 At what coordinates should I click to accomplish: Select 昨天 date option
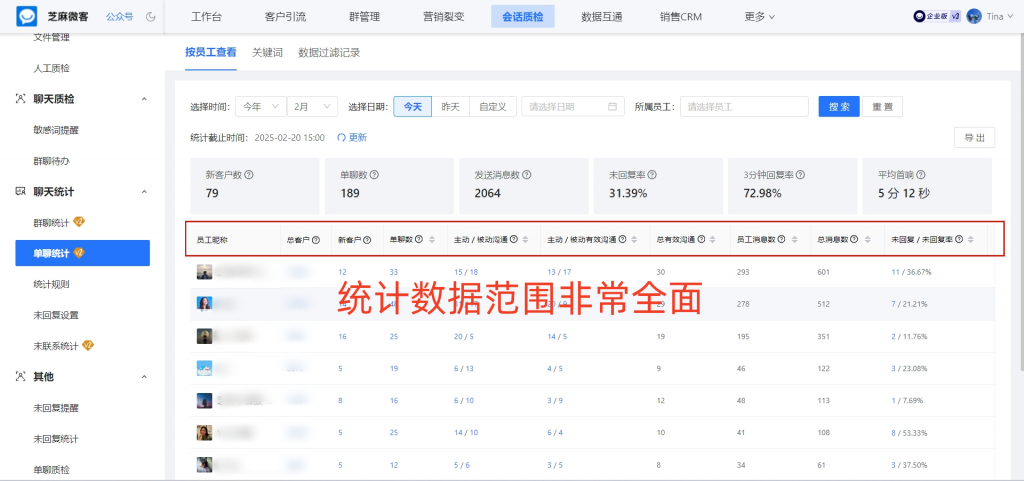451,107
